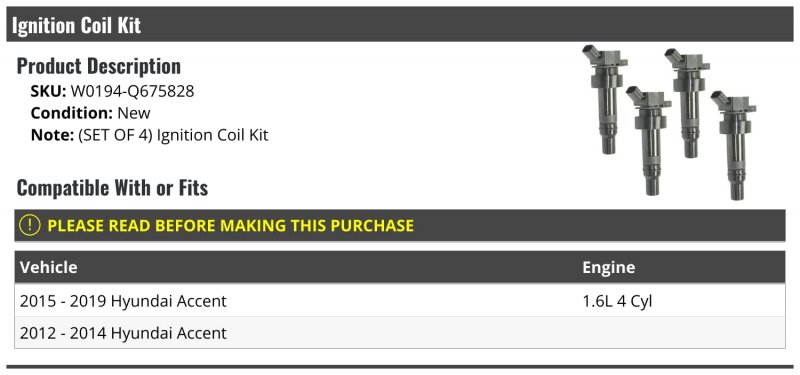Click the empty Engine cell for 2012 - 2014 Accent
This screenshot has width=800, height=375.
click(681, 333)
